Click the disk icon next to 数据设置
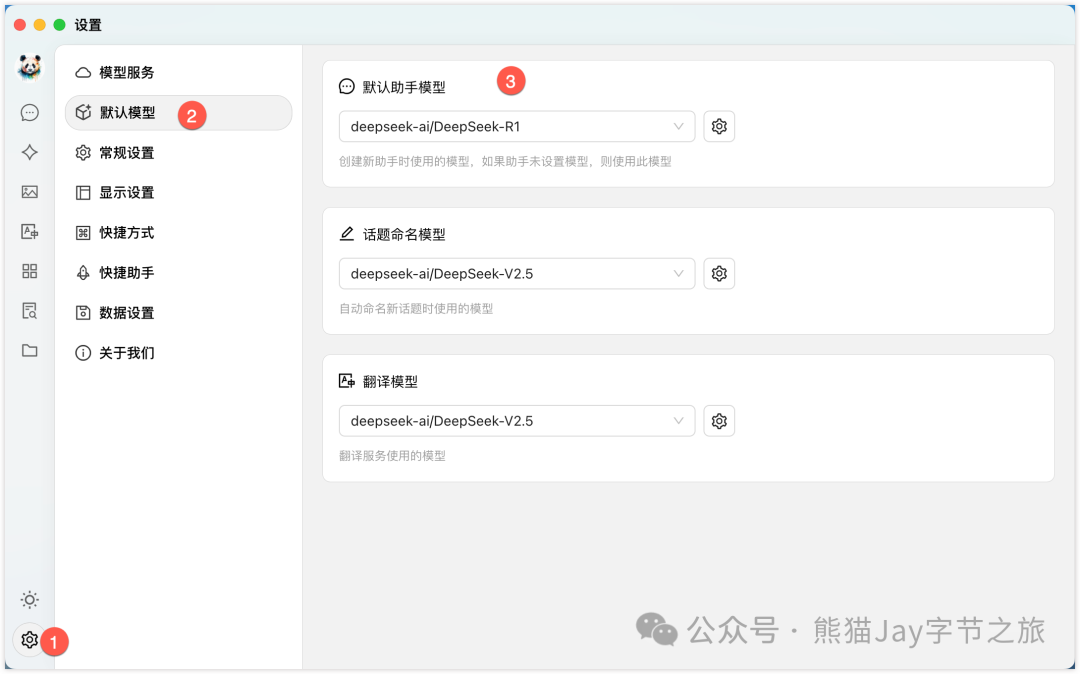 pyautogui.click(x=83, y=313)
